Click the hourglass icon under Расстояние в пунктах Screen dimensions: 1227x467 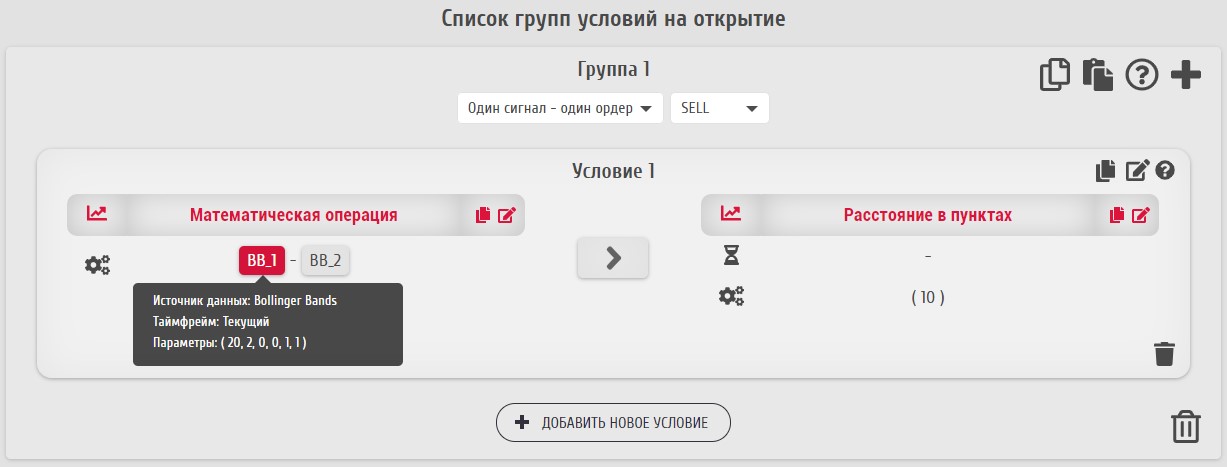pos(731,257)
